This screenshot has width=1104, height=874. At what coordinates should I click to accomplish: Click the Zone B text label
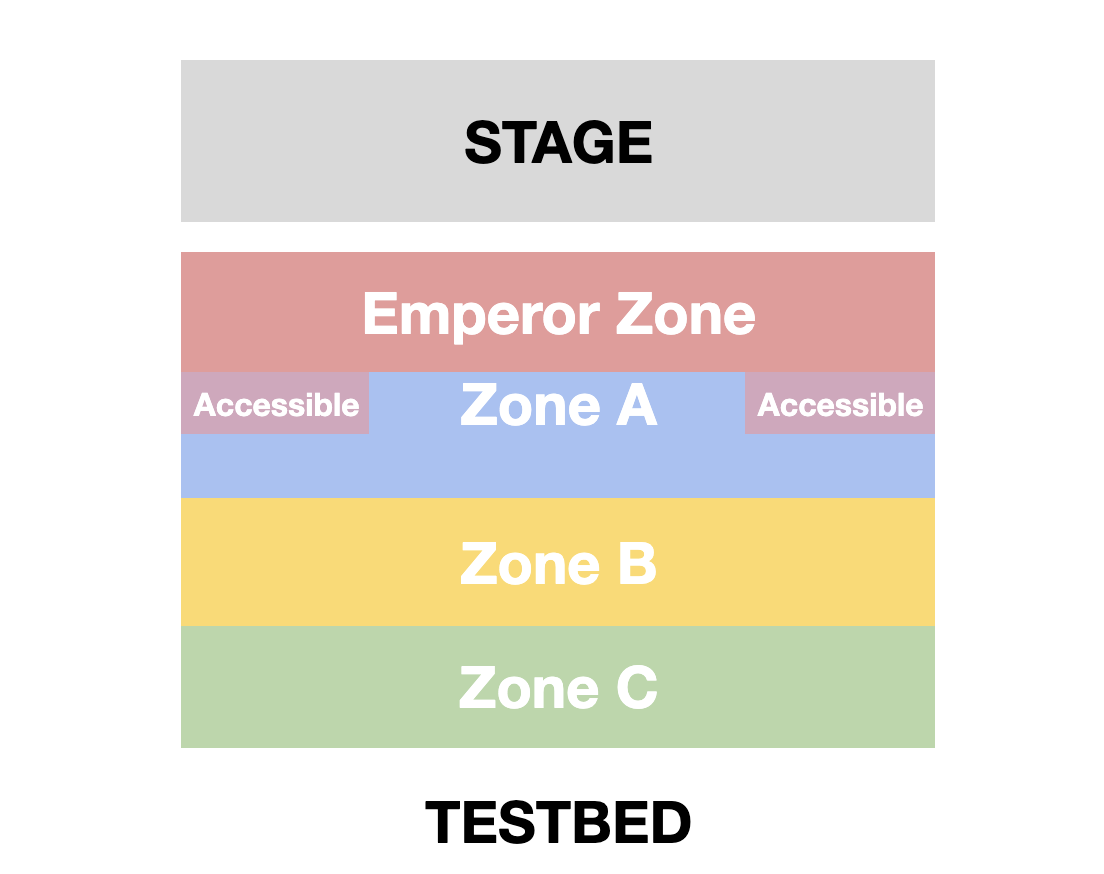click(558, 565)
